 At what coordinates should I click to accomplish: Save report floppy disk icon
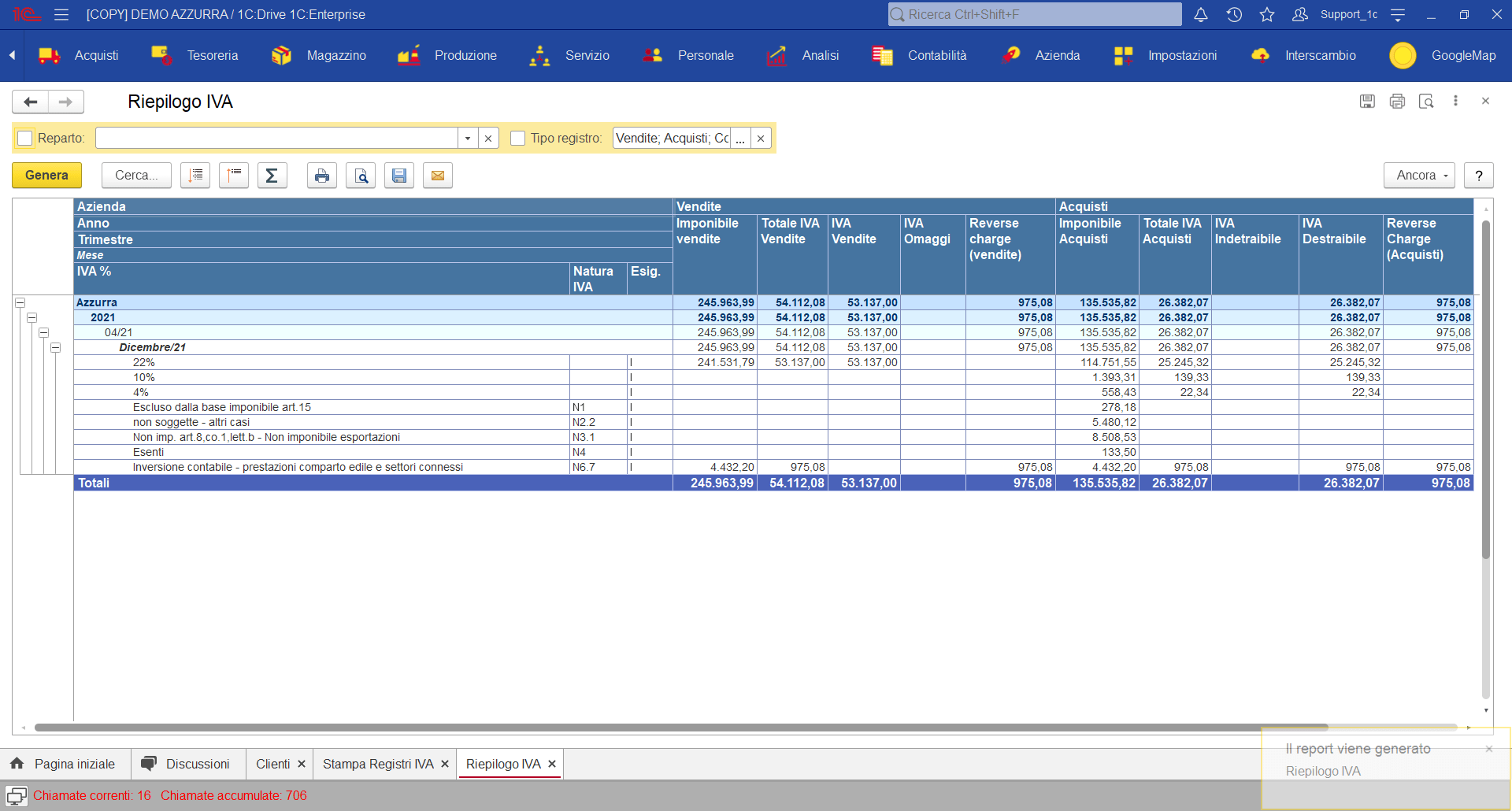(x=399, y=176)
